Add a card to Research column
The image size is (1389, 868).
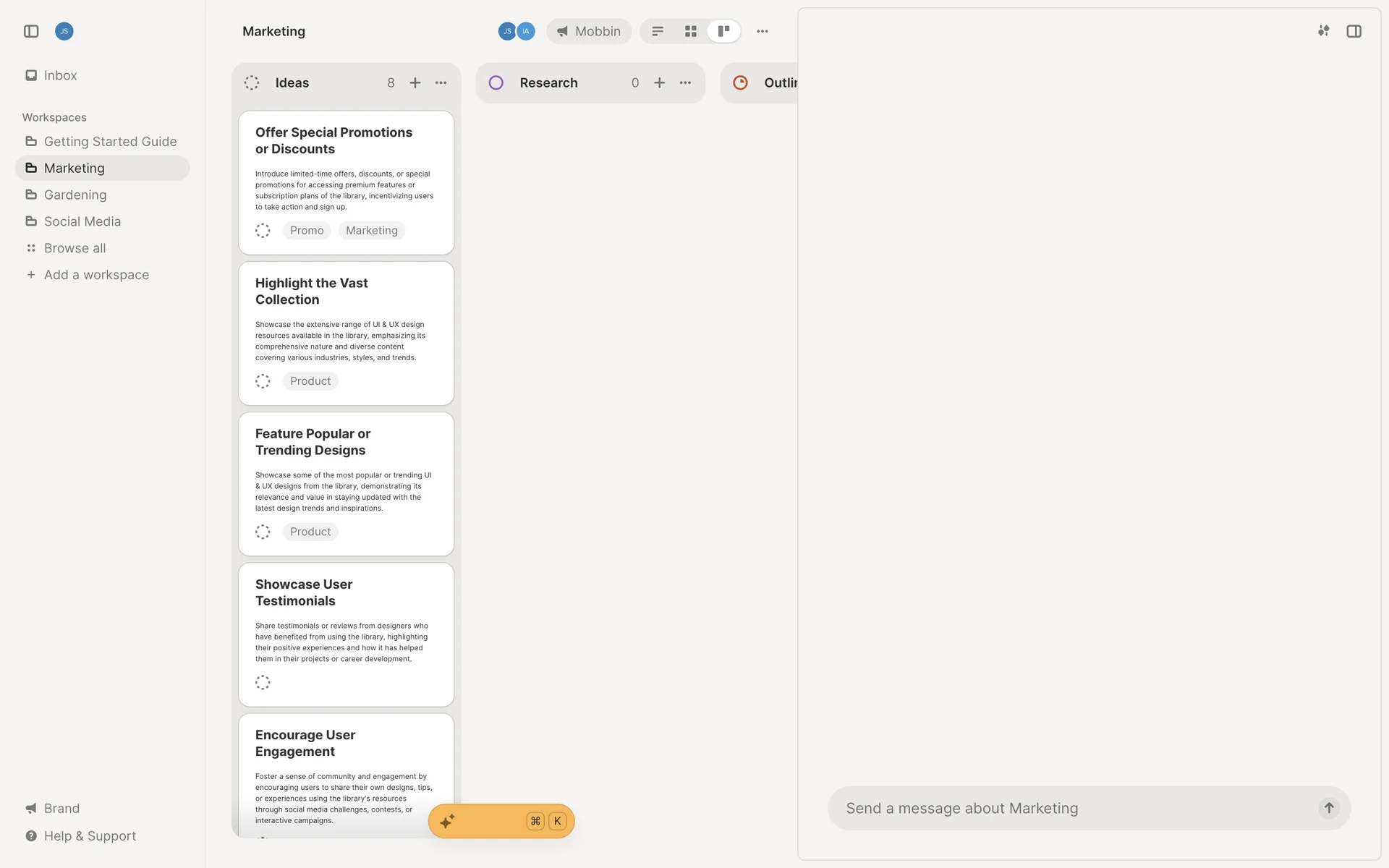660,83
